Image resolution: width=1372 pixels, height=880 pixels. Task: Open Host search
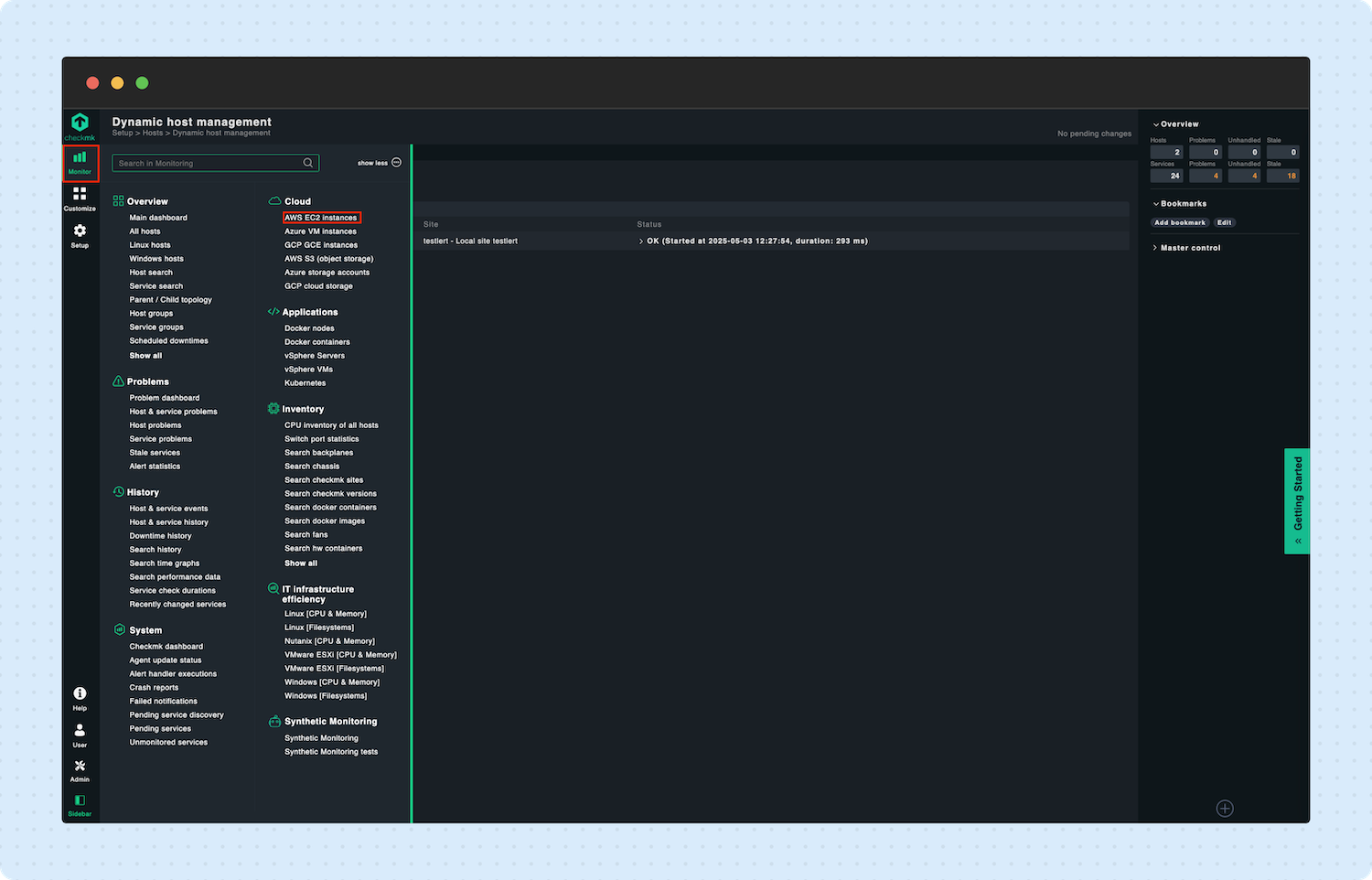(x=151, y=273)
